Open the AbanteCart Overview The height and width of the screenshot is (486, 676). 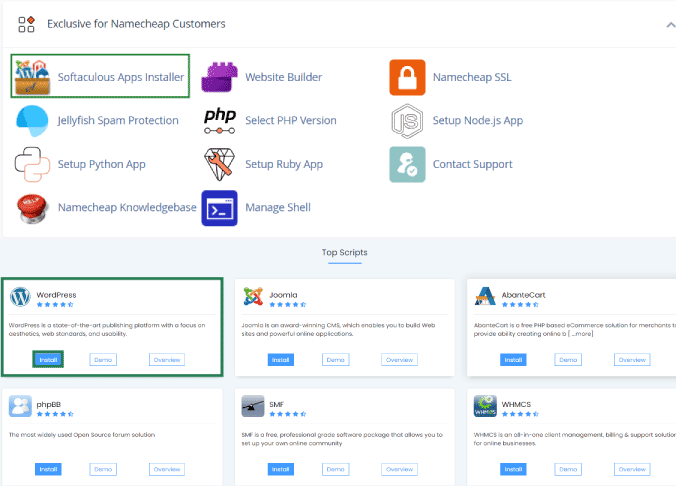[x=632, y=360]
